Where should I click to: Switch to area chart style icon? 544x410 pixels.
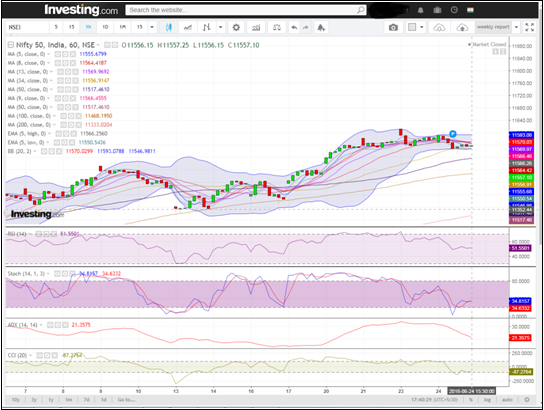(188, 27)
